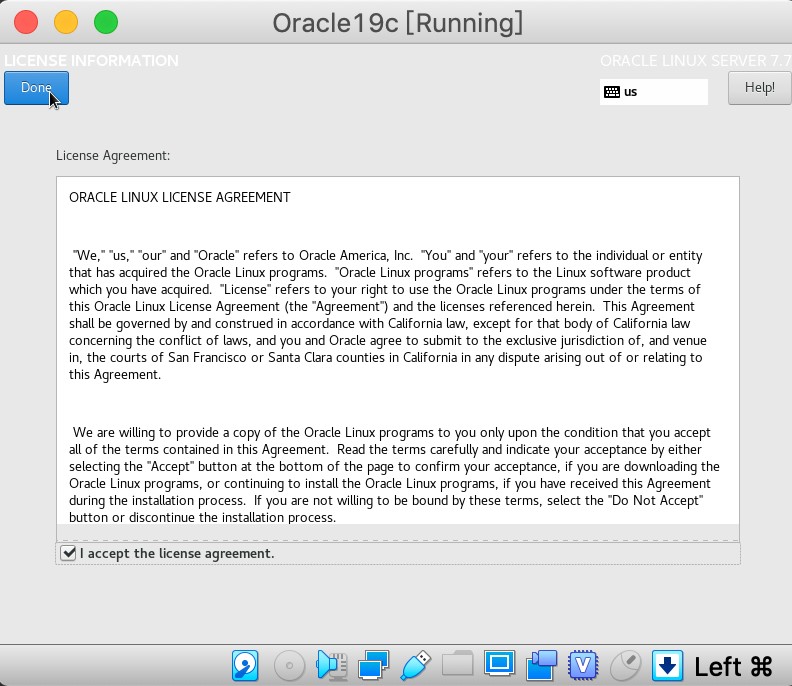Open the Help! button
This screenshot has height=686, width=792.
click(759, 88)
